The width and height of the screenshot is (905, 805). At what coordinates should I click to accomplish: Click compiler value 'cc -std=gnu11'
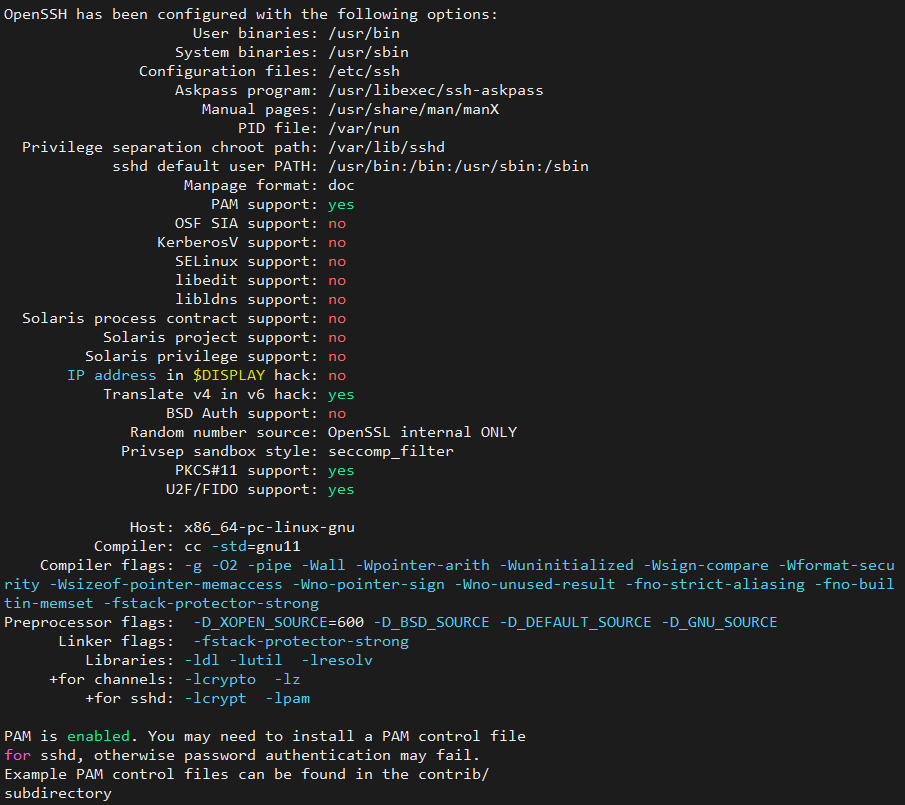tap(242, 546)
